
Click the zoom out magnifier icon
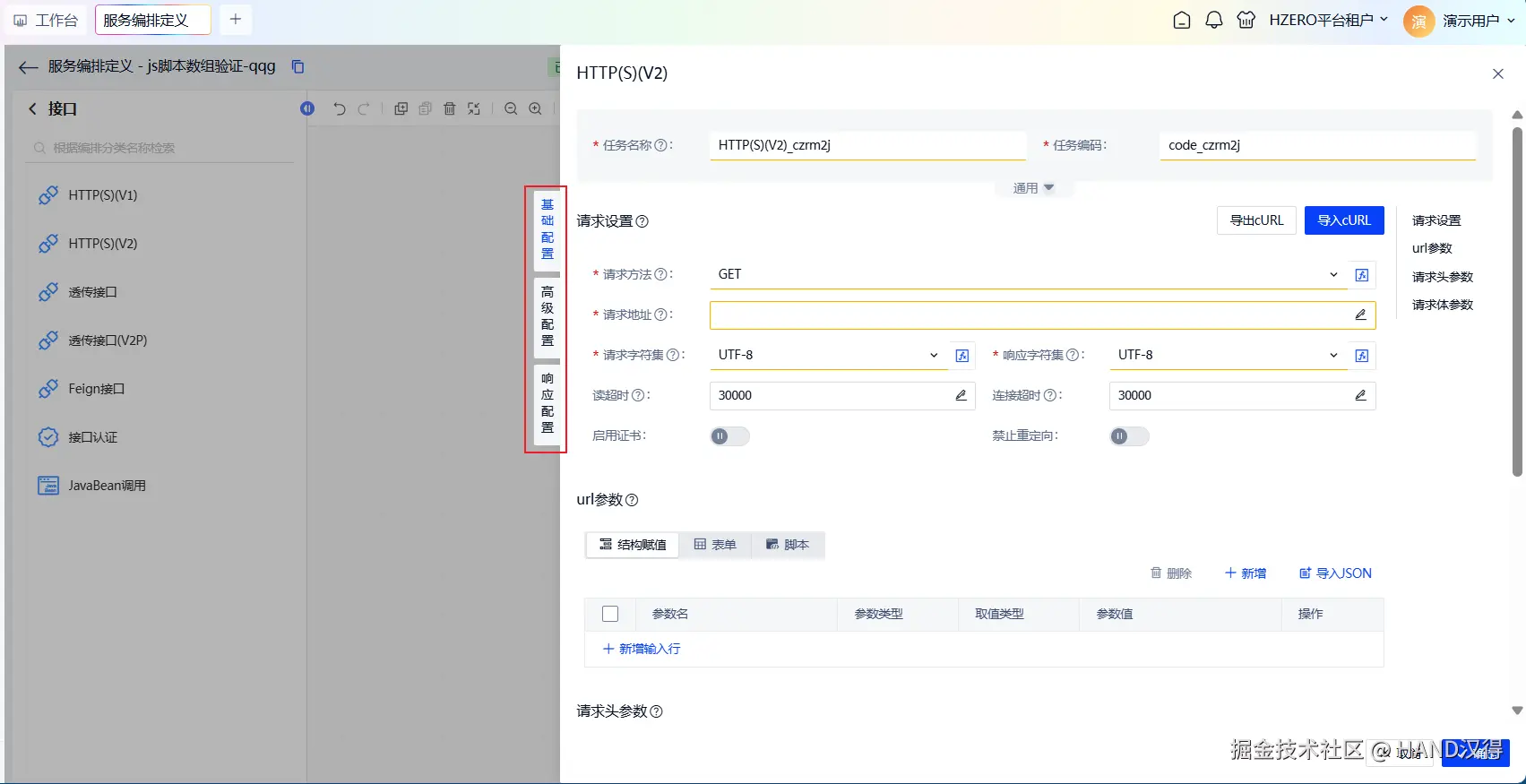511,108
